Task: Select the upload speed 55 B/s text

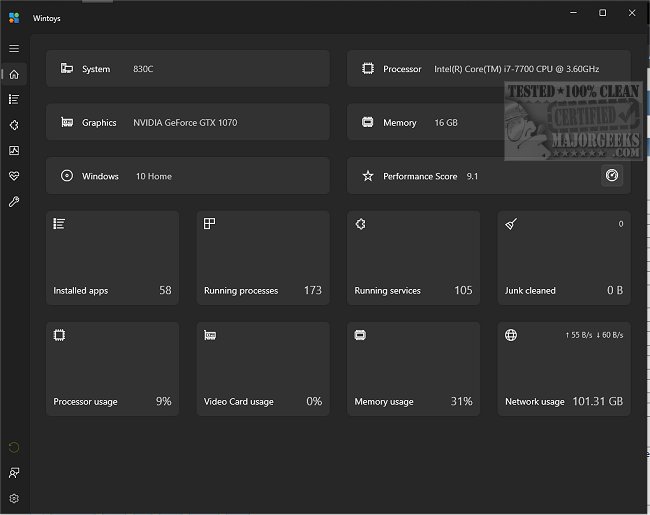Action: pos(579,335)
